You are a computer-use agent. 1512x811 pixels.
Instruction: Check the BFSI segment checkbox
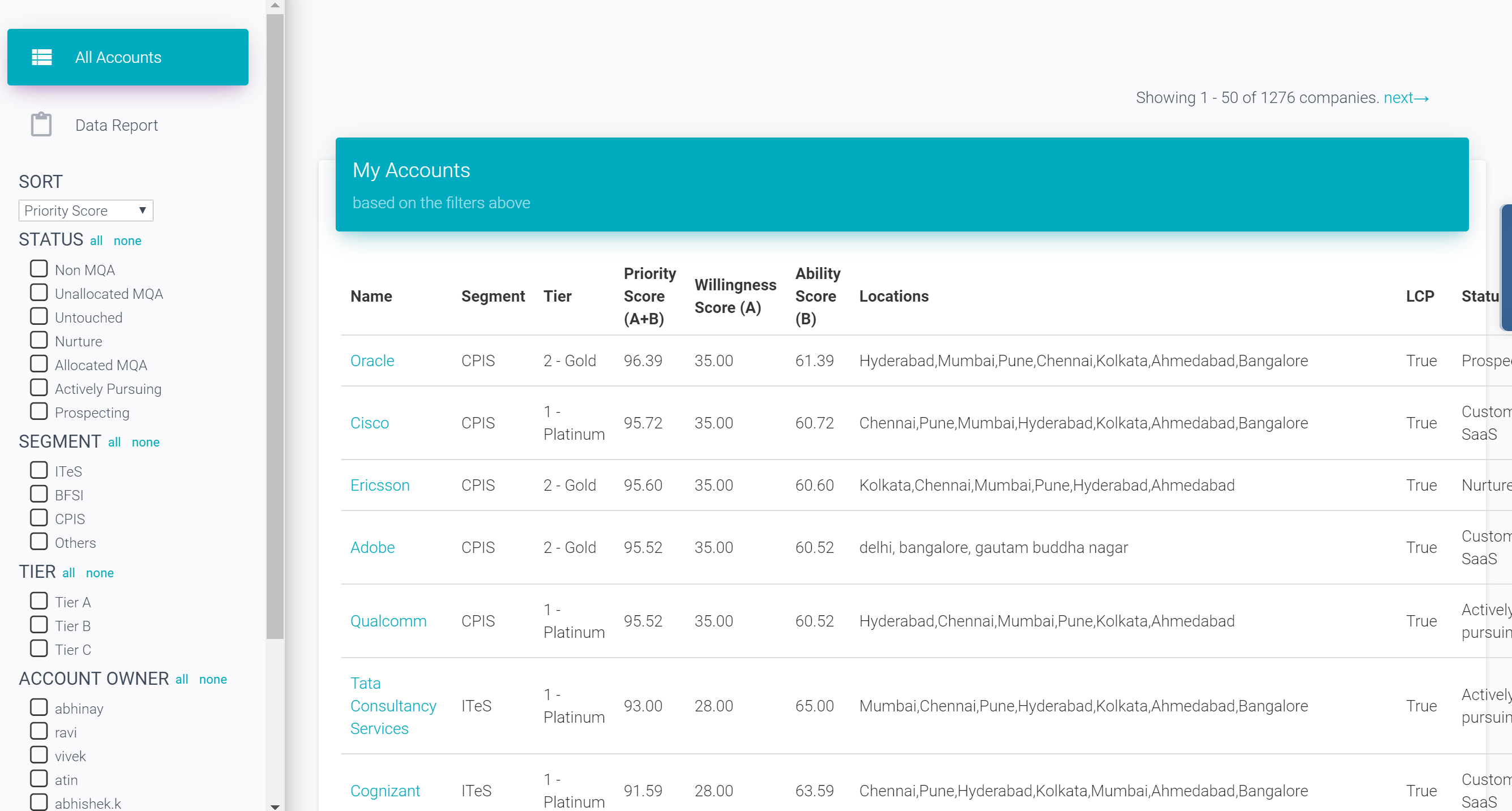point(38,494)
